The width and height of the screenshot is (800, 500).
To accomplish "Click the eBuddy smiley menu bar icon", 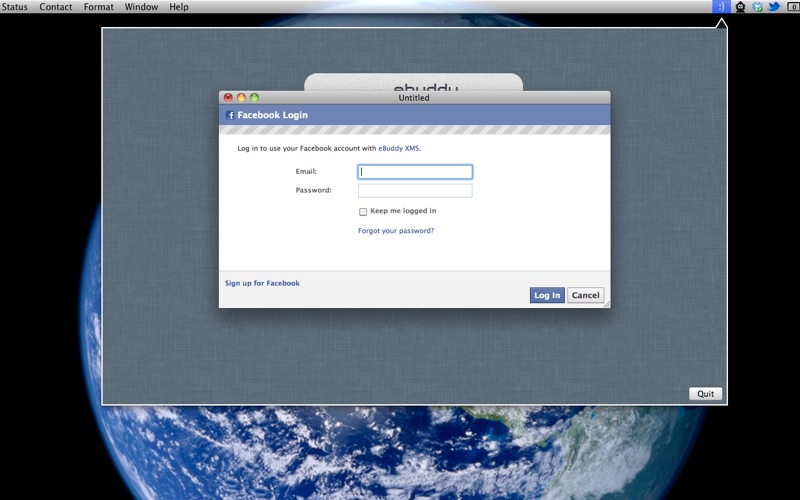I will pyautogui.click(x=721, y=7).
